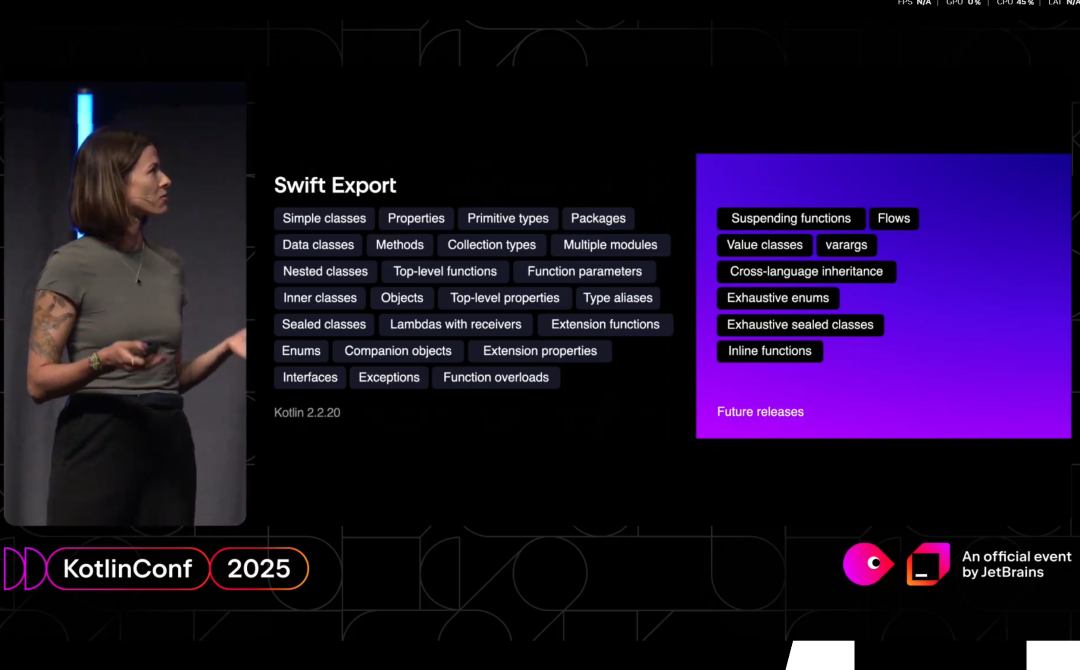This screenshot has width=1080, height=670.
Task: Click the Exhaustive enums tag
Action: pyautogui.click(x=778, y=298)
